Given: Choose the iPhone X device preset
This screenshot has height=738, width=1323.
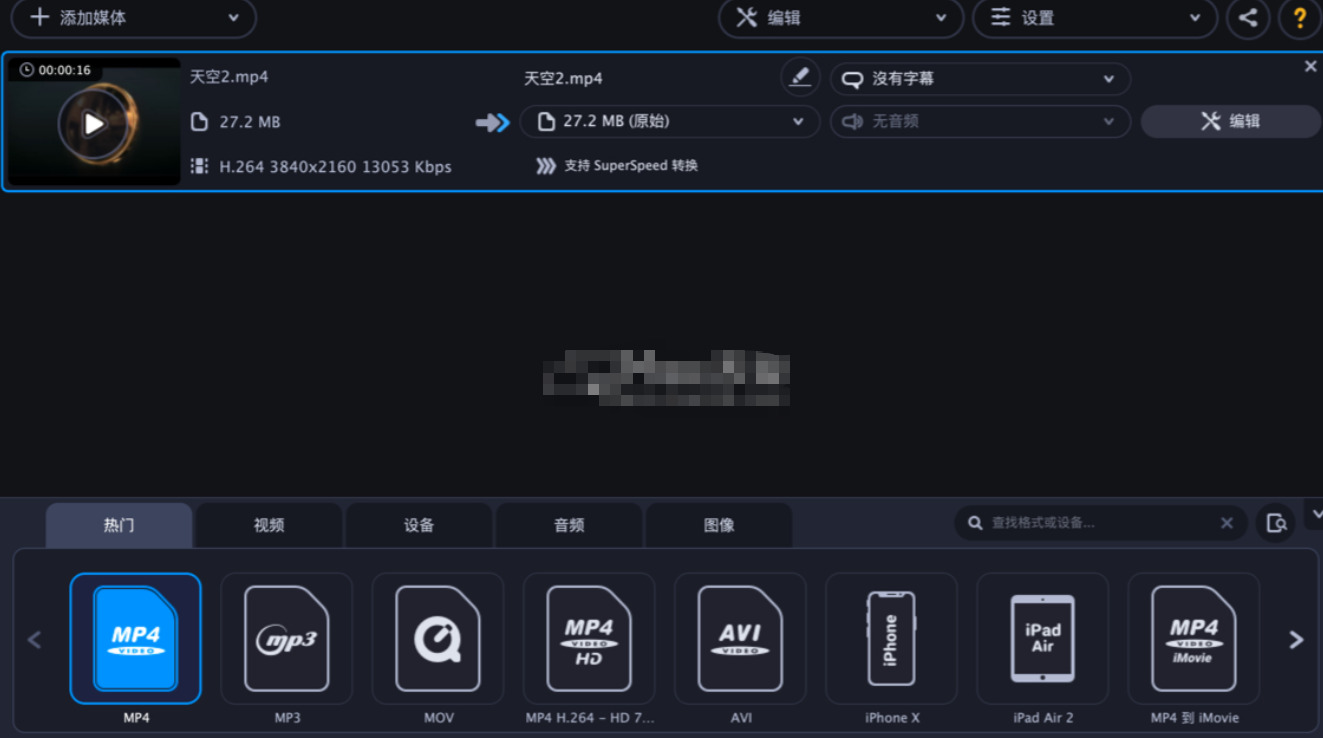Looking at the screenshot, I should coord(892,639).
